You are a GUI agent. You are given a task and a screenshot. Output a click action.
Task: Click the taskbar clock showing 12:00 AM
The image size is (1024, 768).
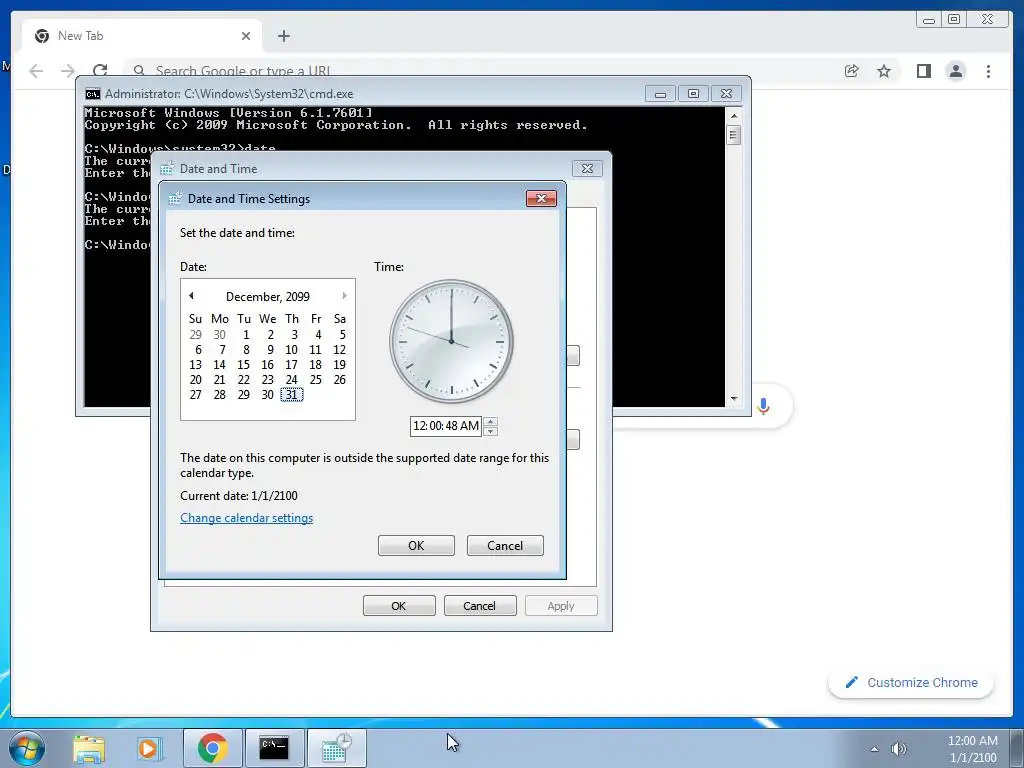(x=972, y=749)
